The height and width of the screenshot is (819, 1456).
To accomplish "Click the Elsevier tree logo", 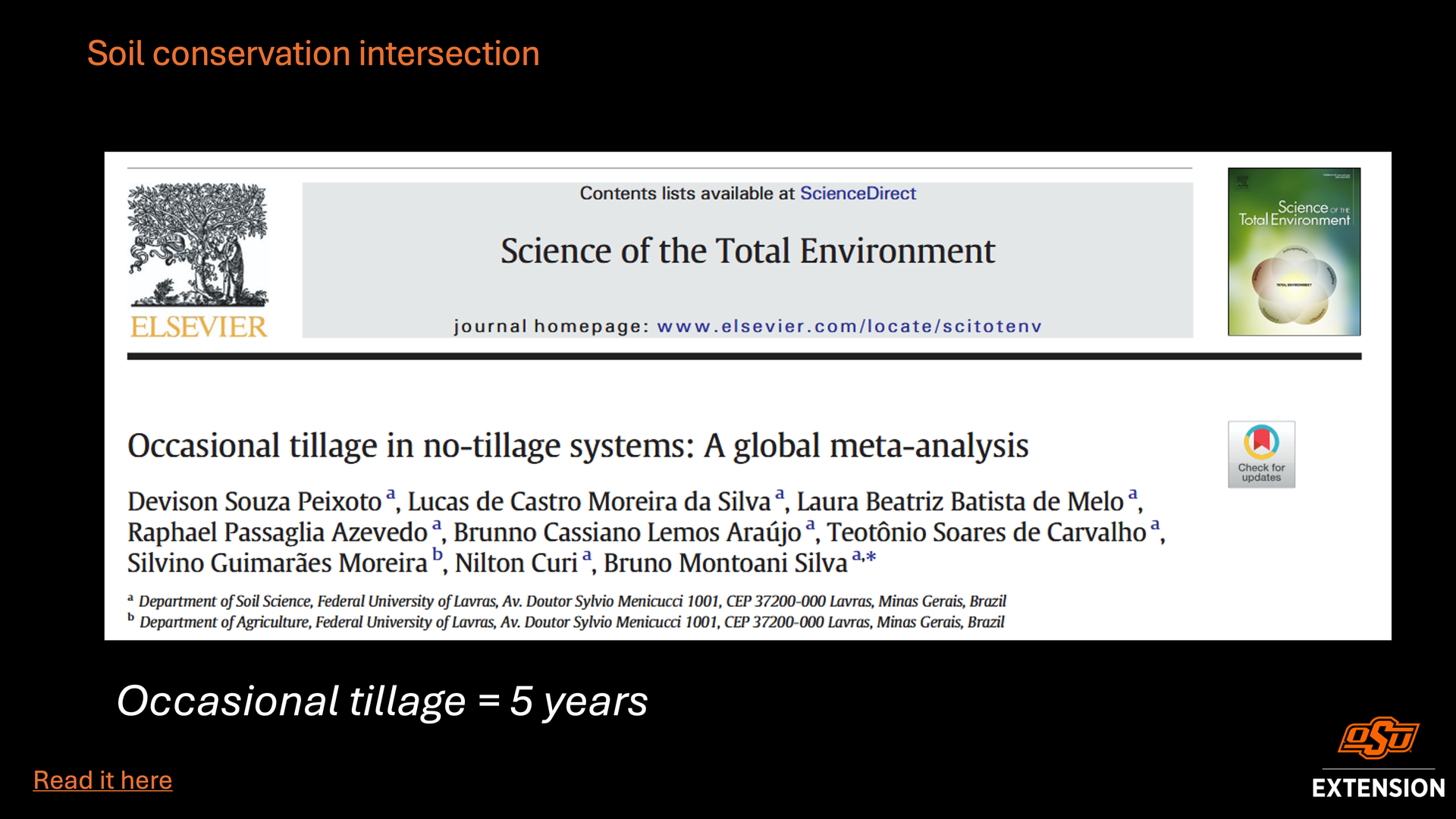I will 198,244.
